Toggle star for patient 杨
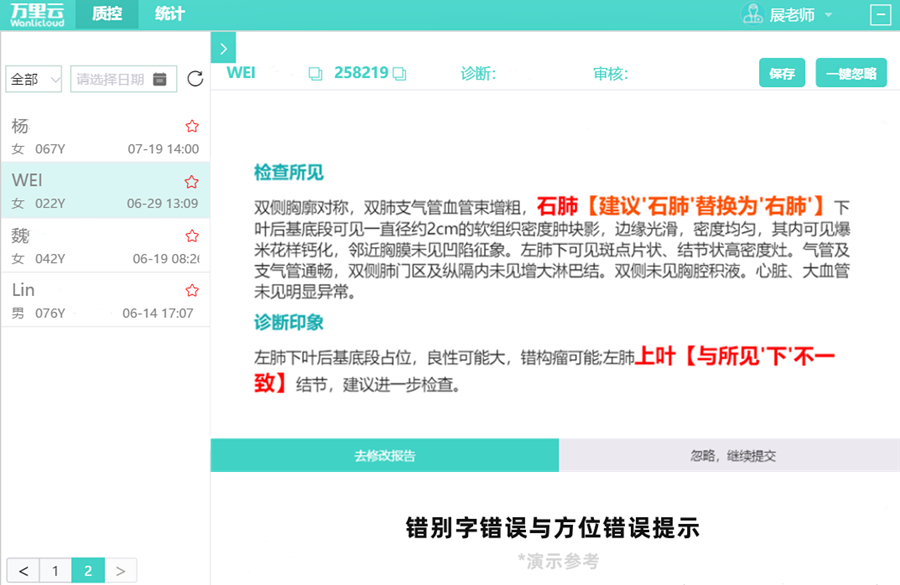Screen dimensions: 900x585 coord(192,126)
